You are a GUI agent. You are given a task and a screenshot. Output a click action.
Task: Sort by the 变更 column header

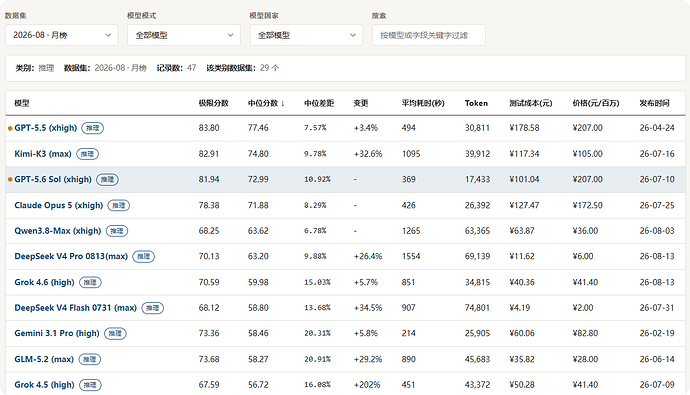[x=361, y=103]
